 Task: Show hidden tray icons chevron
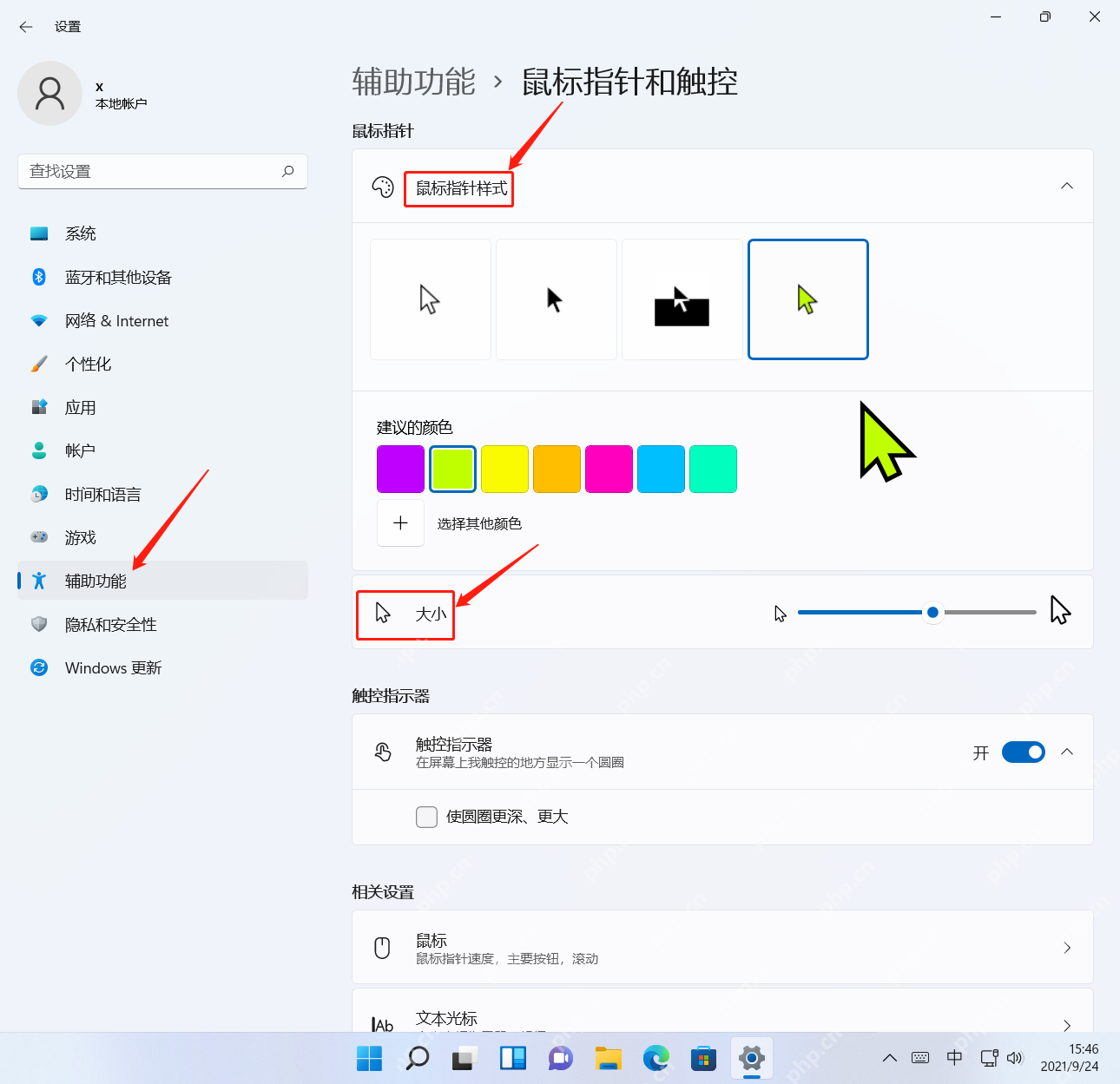[x=890, y=1058]
